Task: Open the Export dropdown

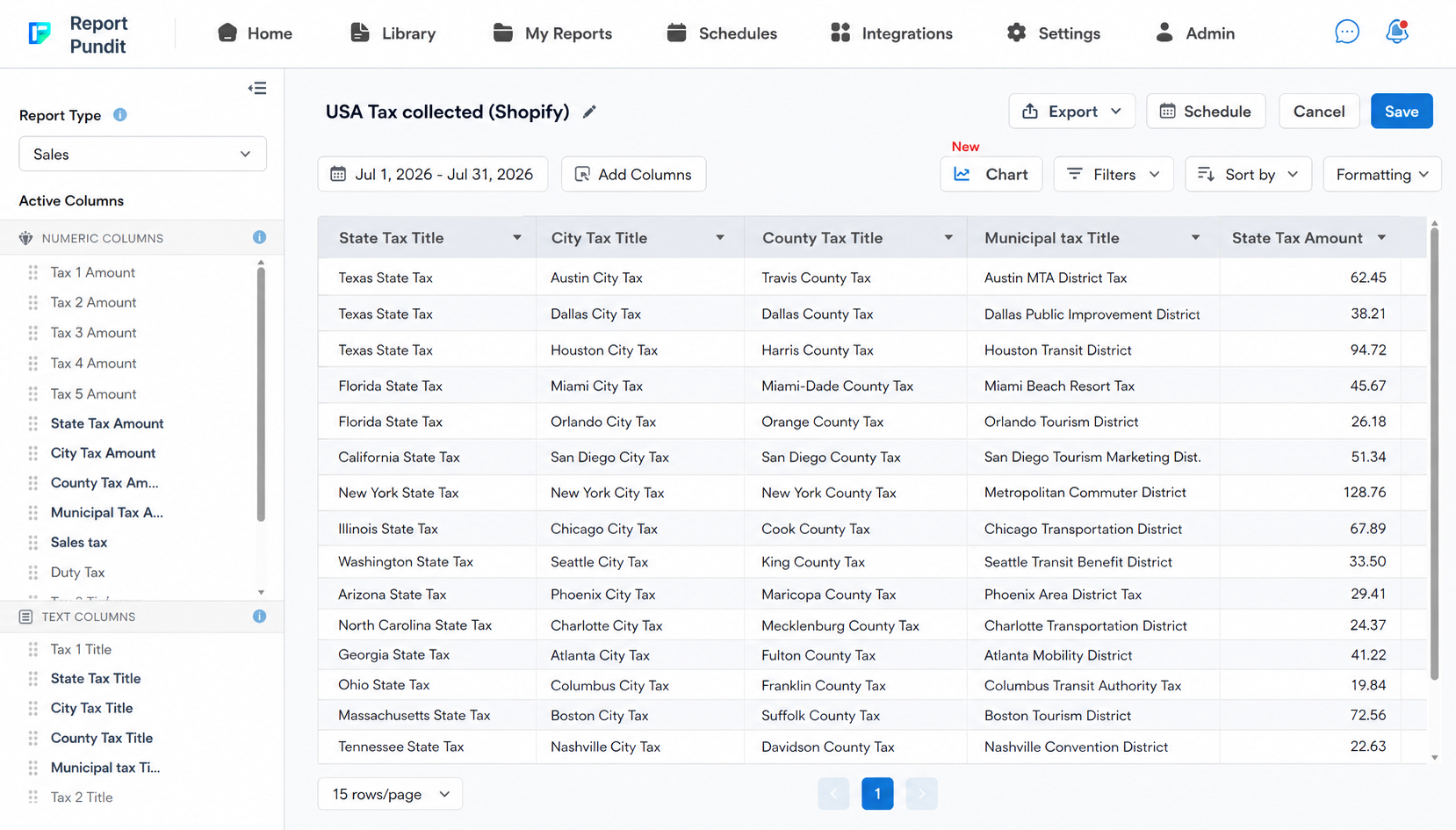Action: click(x=1071, y=112)
